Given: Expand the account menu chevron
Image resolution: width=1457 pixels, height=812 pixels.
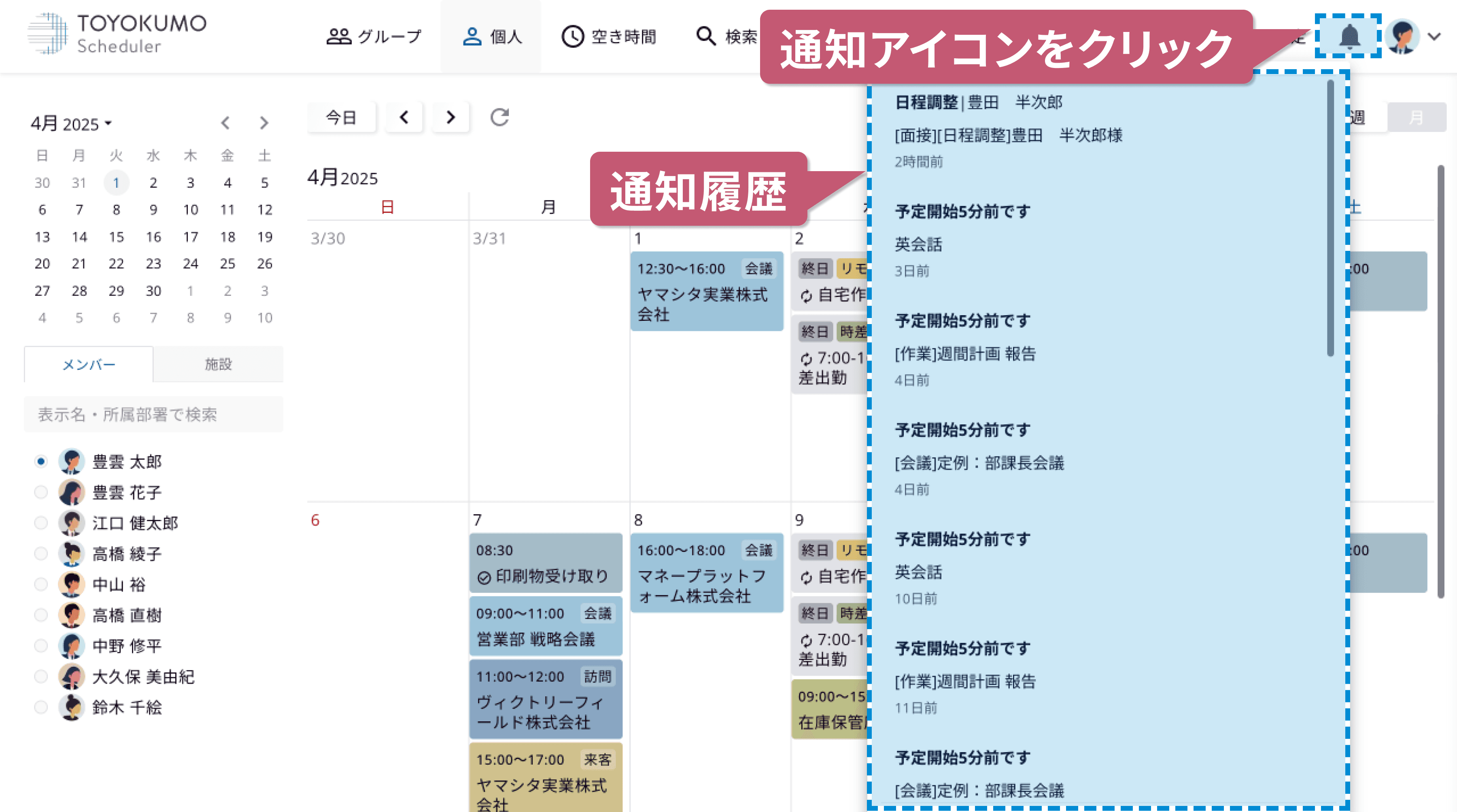Looking at the screenshot, I should point(1434,37).
